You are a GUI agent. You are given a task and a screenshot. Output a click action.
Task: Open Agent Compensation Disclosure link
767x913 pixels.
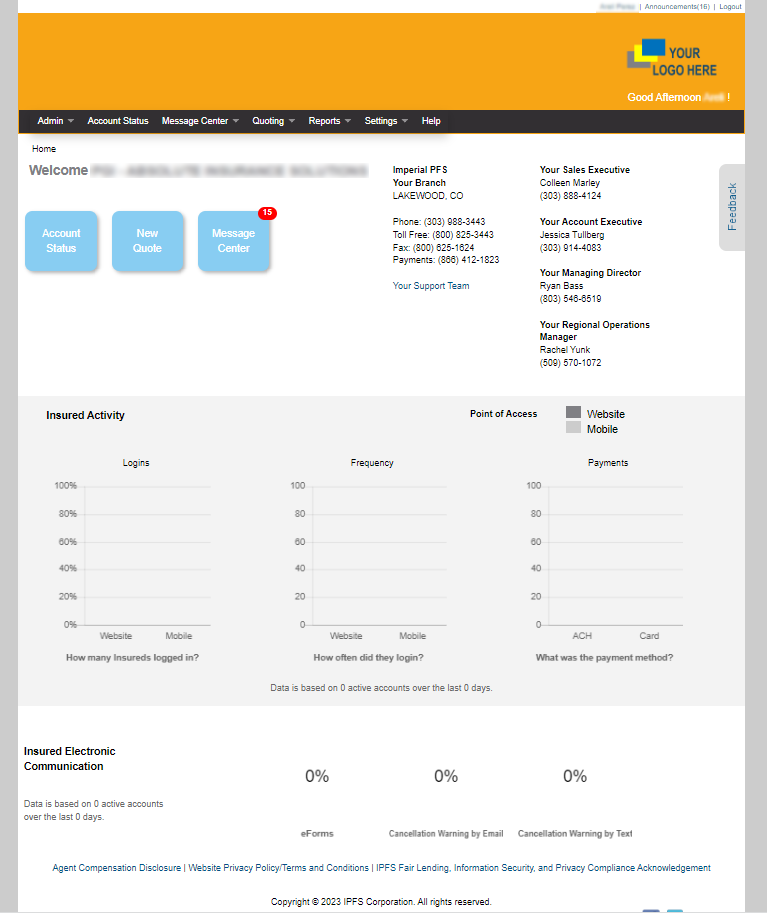116,868
